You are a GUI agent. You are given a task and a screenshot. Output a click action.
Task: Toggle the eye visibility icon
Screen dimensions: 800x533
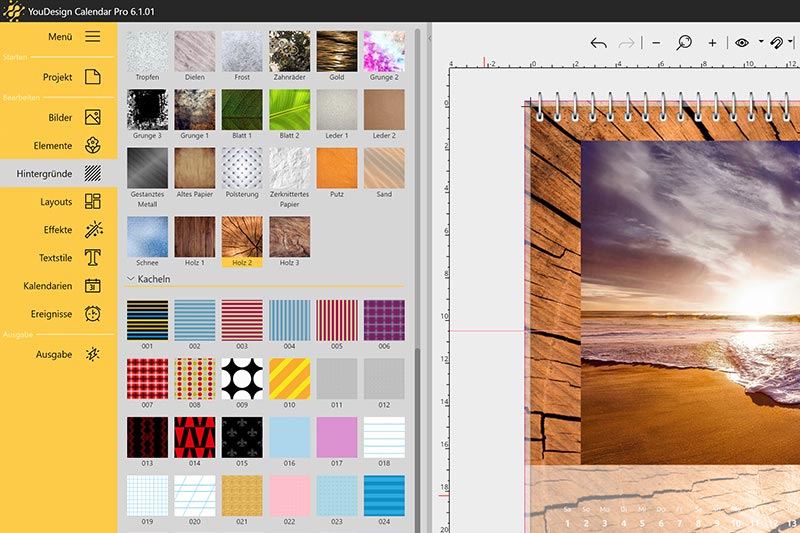click(742, 43)
